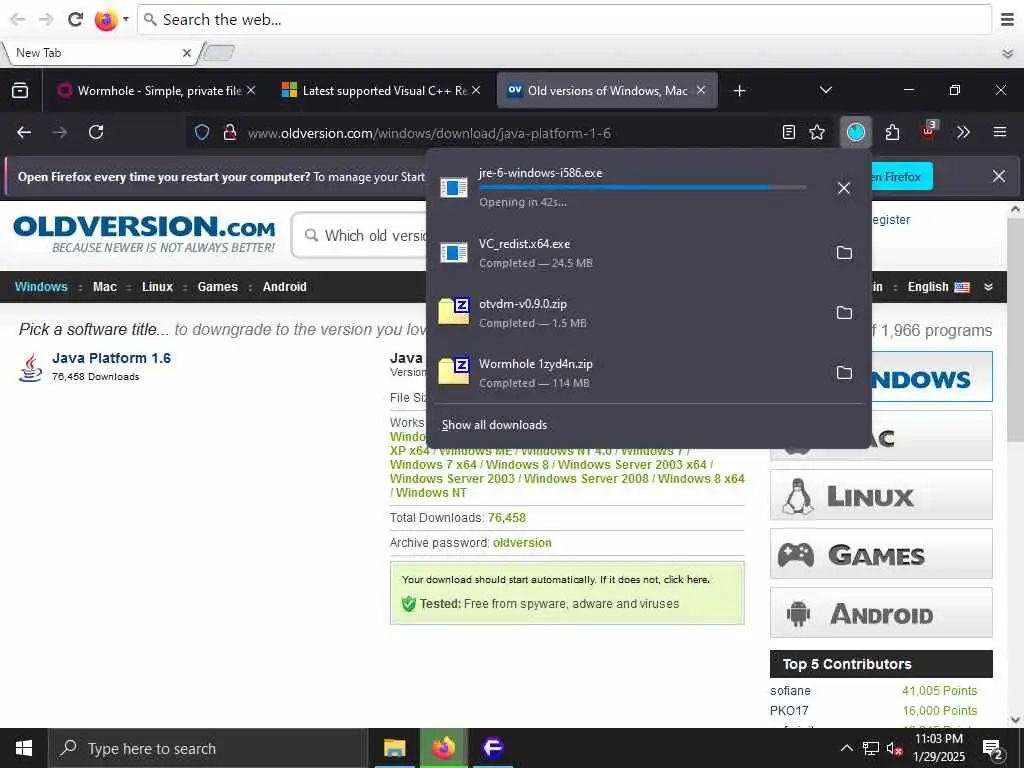Viewport: 1024px width, 768px height.
Task: Click Show all downloads
Action: point(494,425)
